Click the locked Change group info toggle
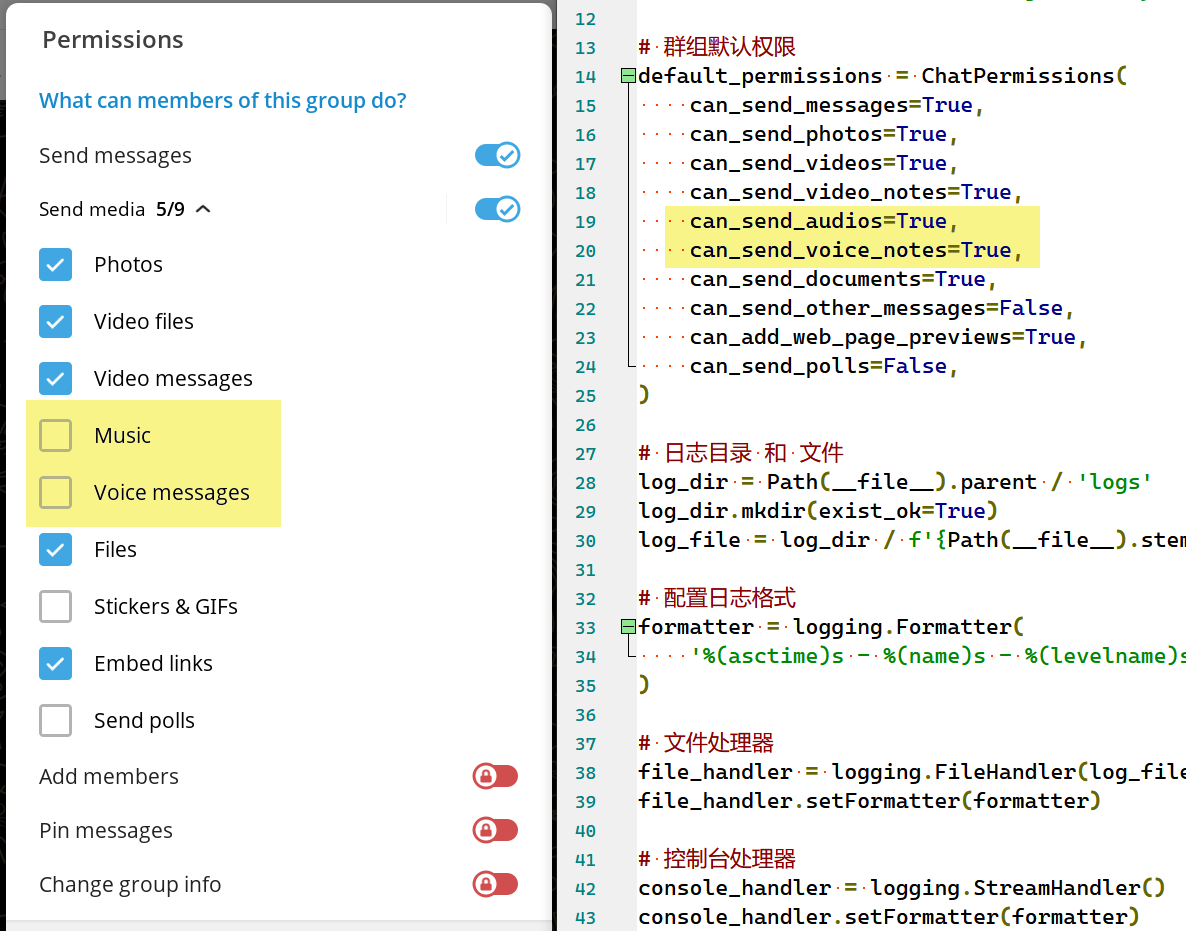The height and width of the screenshot is (931, 1186). [x=495, y=885]
